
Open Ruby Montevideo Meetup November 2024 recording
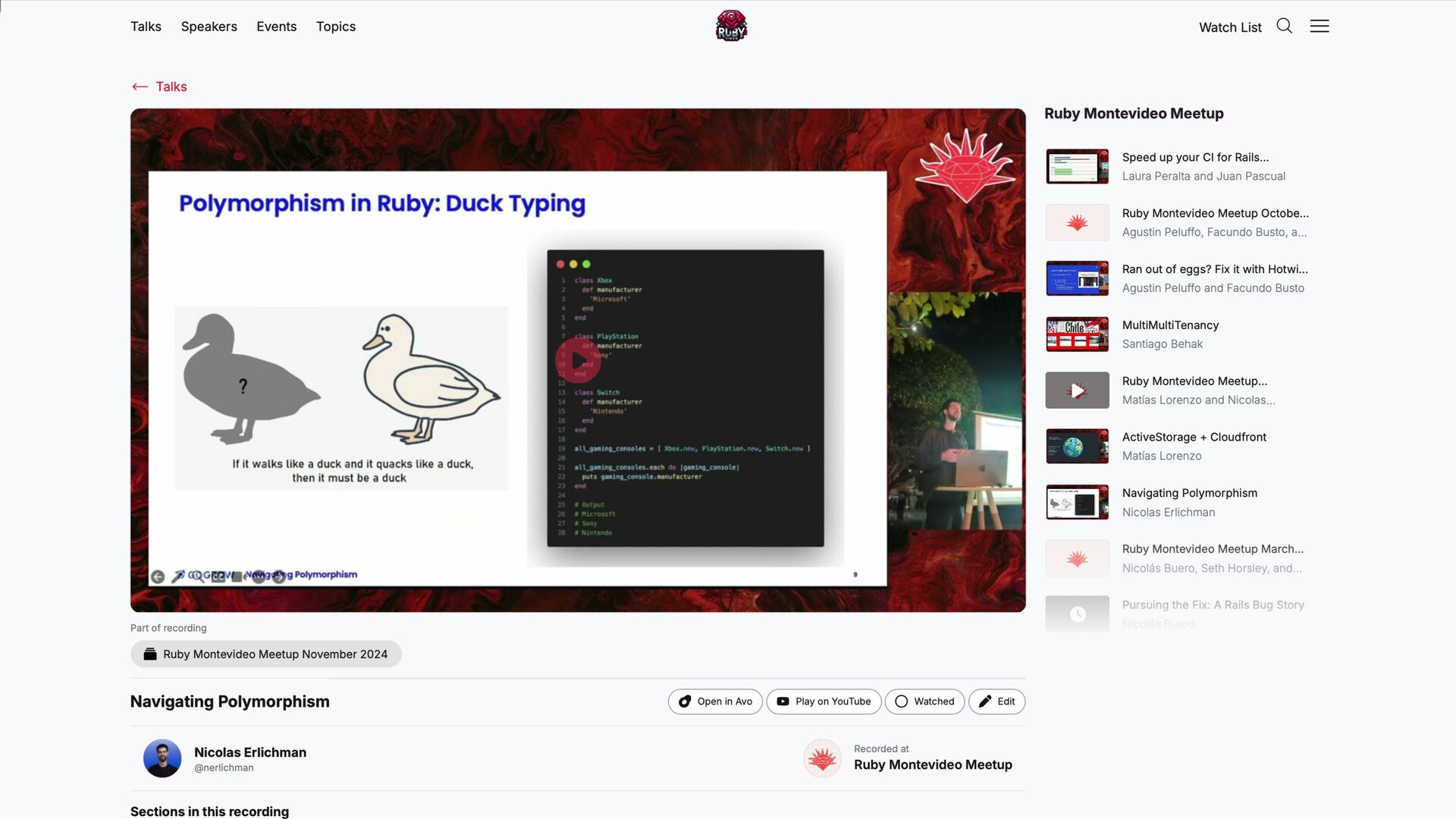click(x=266, y=654)
